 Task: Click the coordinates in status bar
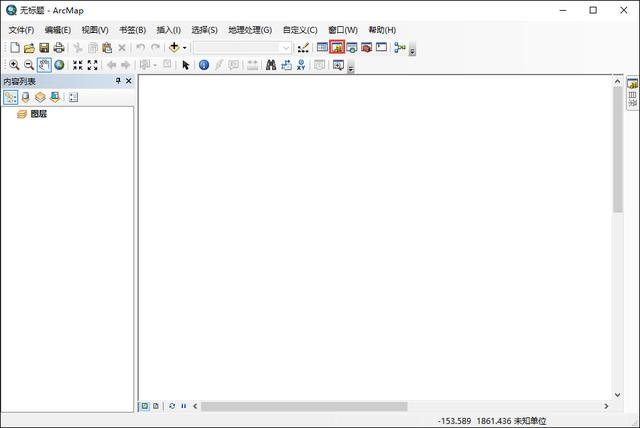(492, 421)
